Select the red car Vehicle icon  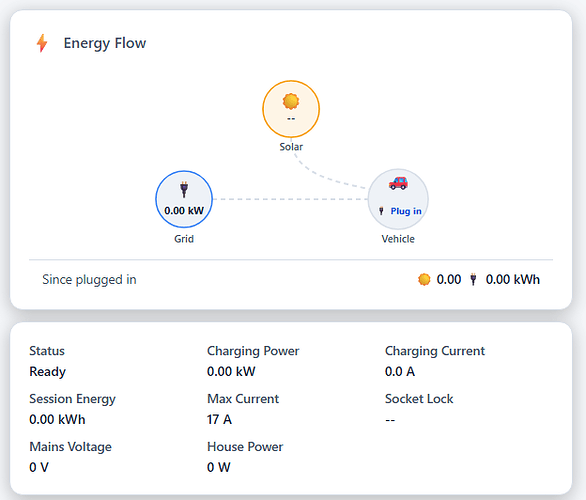pyautogui.click(x=398, y=183)
